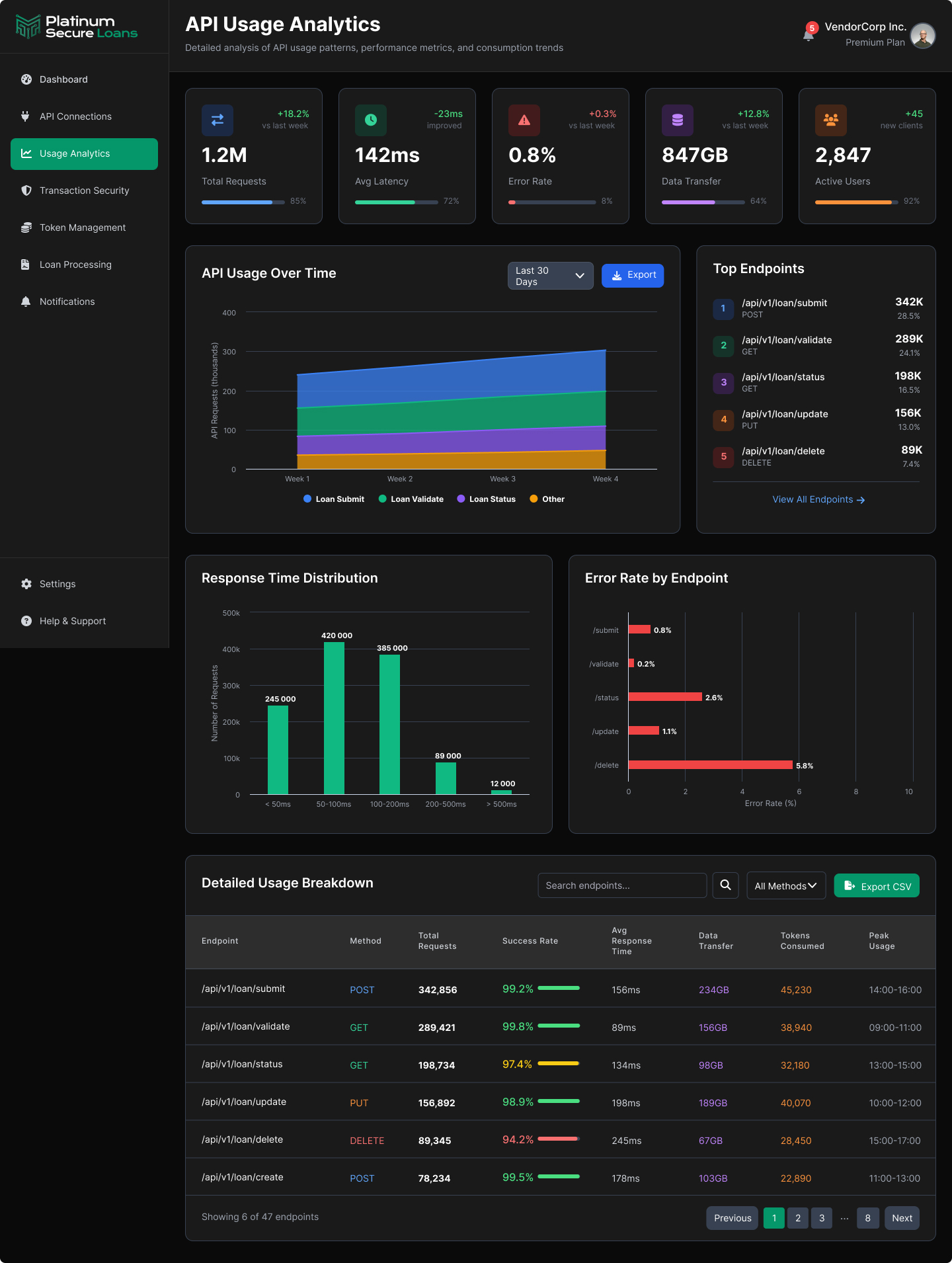The image size is (952, 1263).
Task: Click the blue Export button
Action: coord(633,276)
